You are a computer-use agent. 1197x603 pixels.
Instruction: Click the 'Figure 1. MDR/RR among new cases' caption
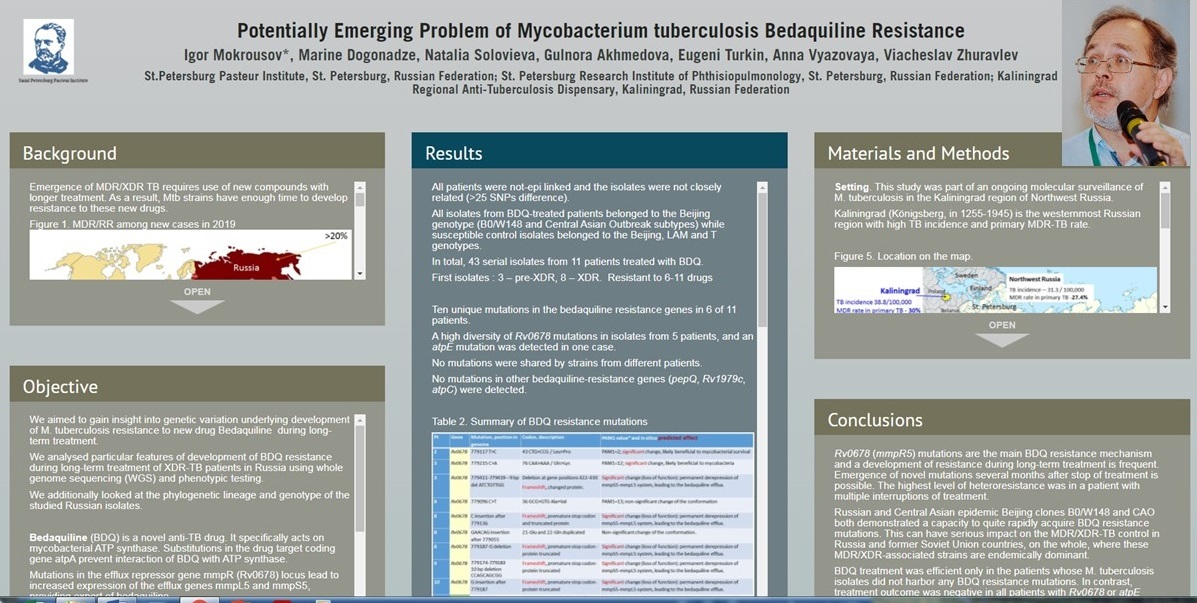tap(132, 224)
